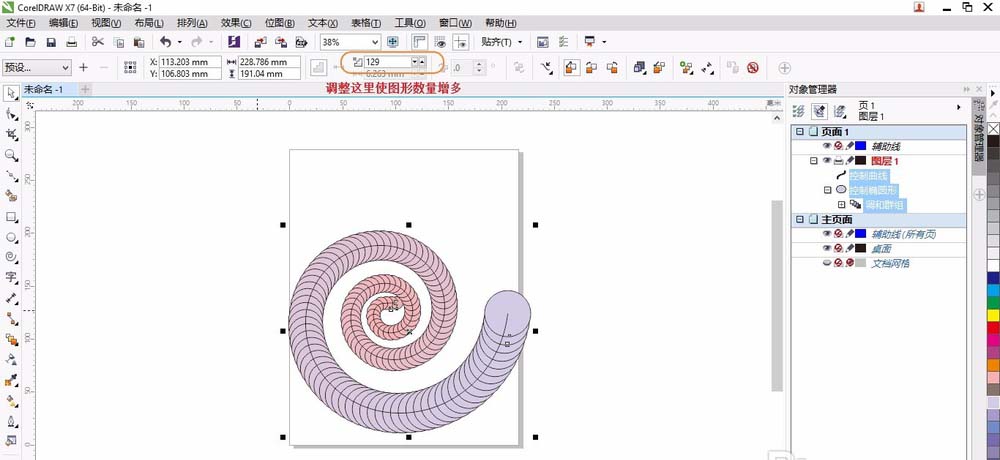Toggle visibility of 文档网格 layer

(827, 263)
